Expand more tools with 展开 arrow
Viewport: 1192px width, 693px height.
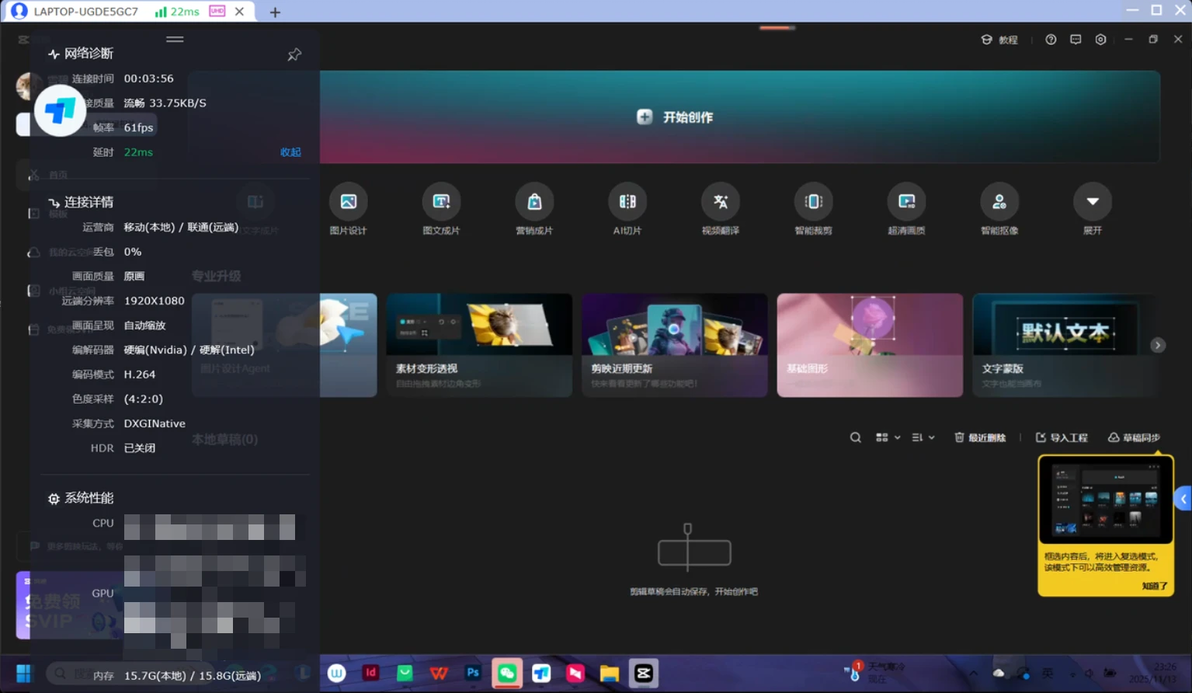point(1092,201)
